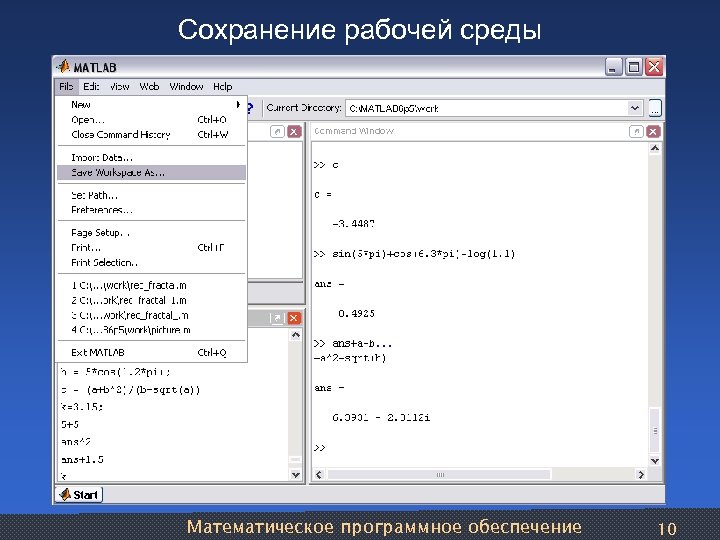The width and height of the screenshot is (720, 540).
Task: Click Command History scroll down arrow
Action: pyautogui.click(x=296, y=475)
